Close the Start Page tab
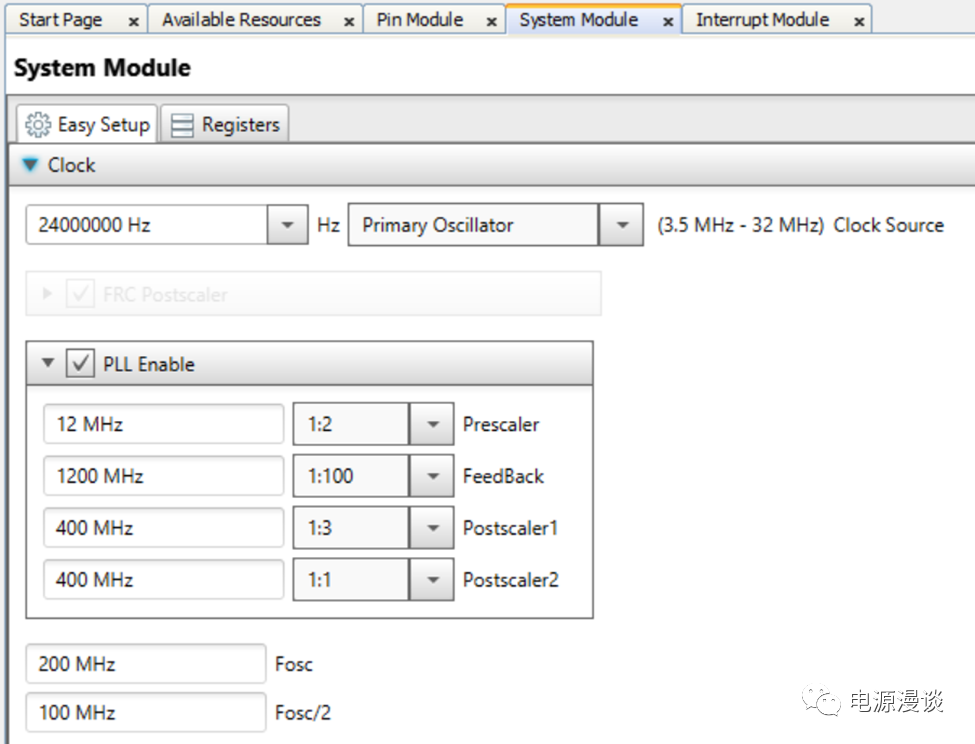Screen dimensions: 975x744 [x=134, y=21]
